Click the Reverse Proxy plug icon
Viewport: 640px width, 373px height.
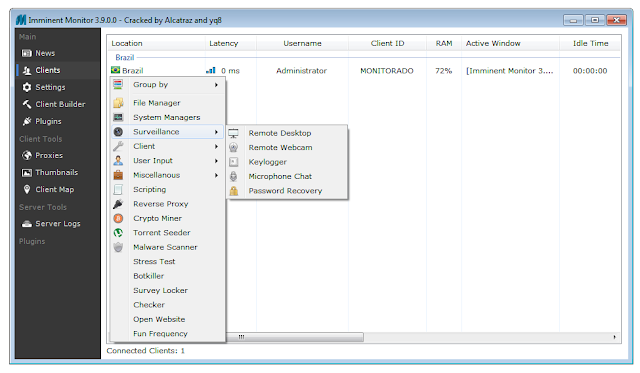point(118,204)
